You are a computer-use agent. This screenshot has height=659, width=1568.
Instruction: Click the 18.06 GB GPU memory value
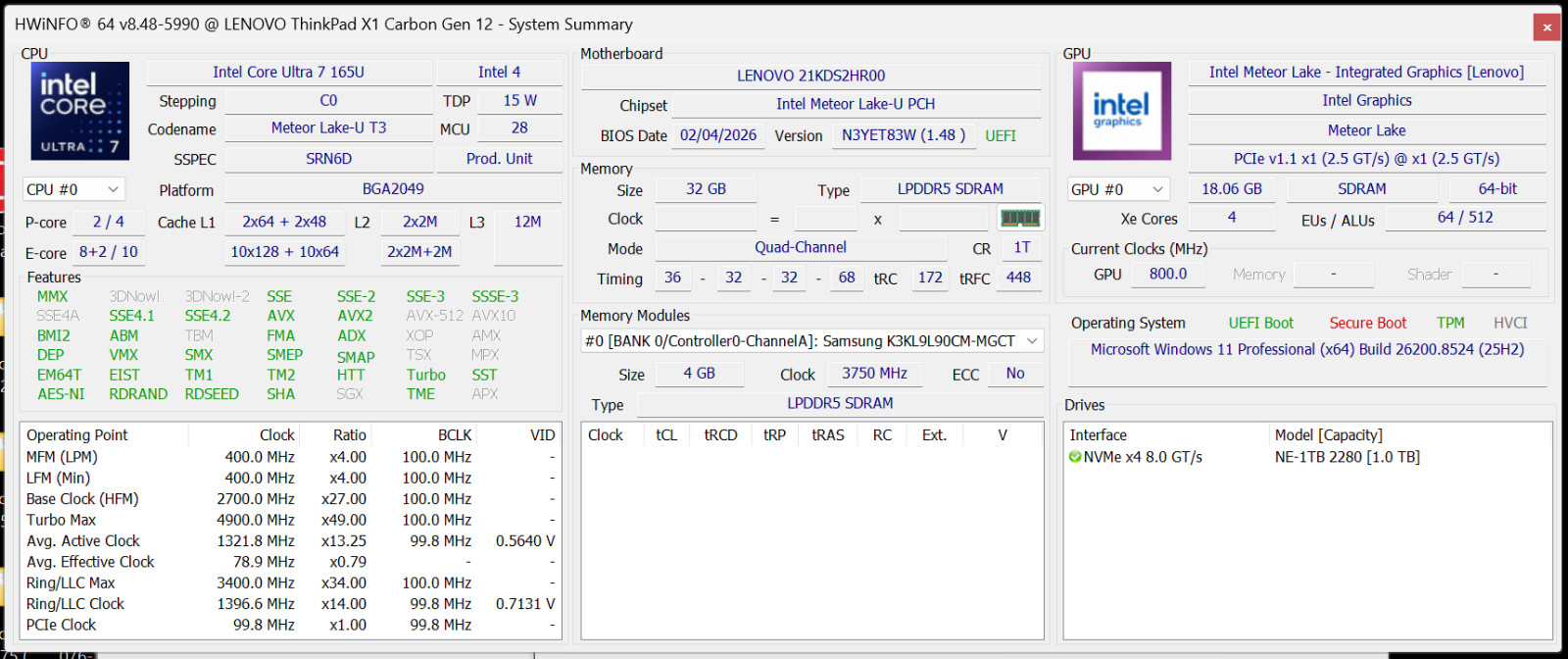click(1232, 189)
